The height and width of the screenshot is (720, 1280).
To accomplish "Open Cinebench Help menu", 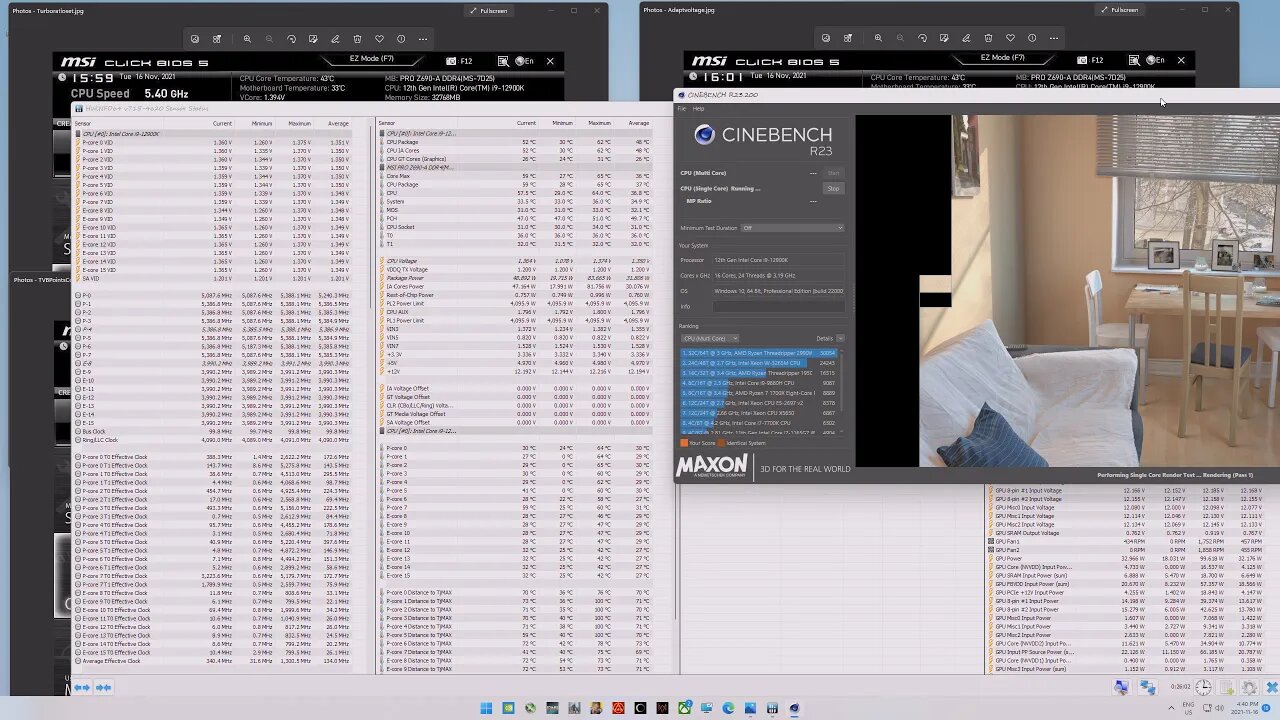I will click(x=698, y=108).
